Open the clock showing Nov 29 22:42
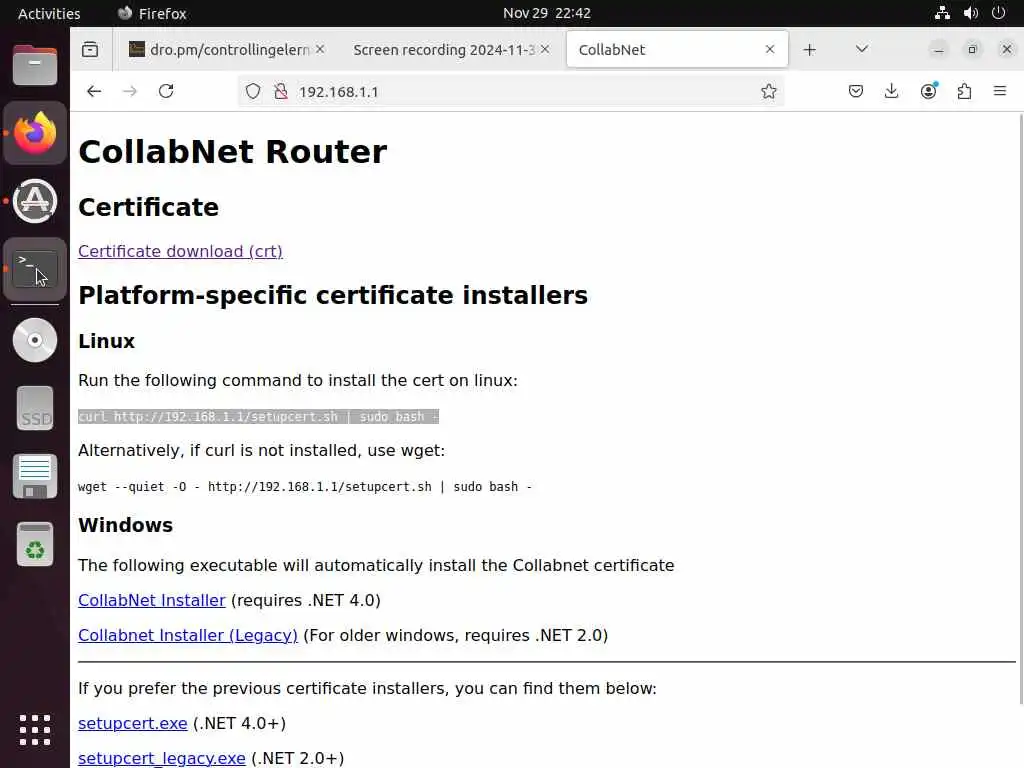1024x768 pixels. (x=547, y=13)
